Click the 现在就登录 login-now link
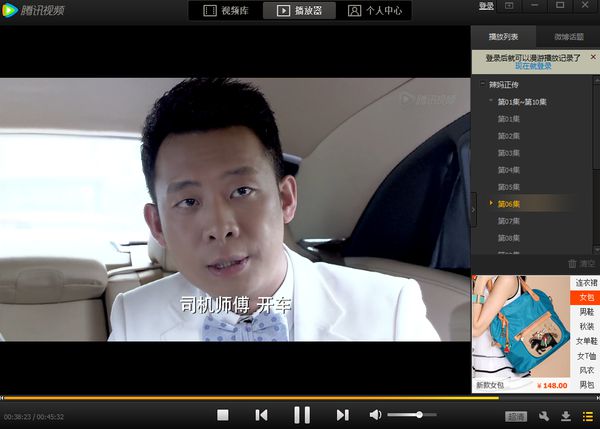 (533, 66)
